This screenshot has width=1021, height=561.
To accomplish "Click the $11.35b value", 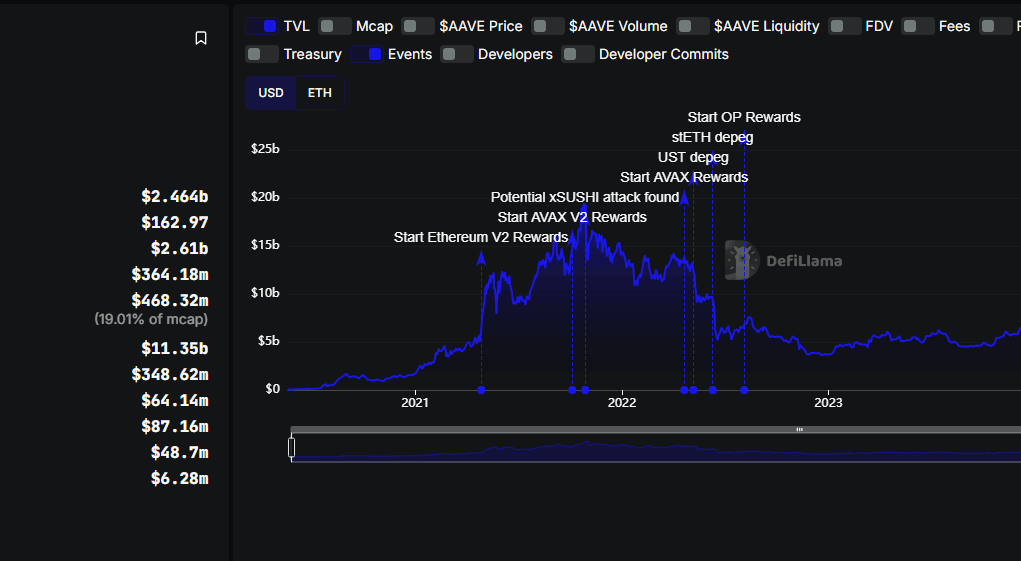I will click(175, 349).
